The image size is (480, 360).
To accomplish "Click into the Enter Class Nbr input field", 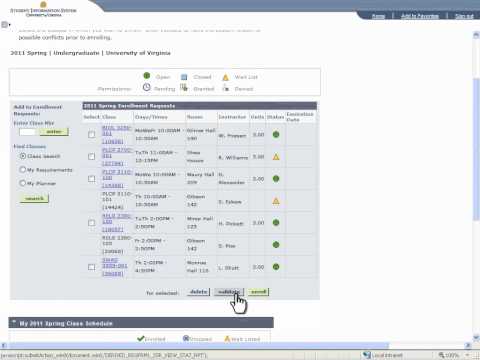I will tap(28, 132).
